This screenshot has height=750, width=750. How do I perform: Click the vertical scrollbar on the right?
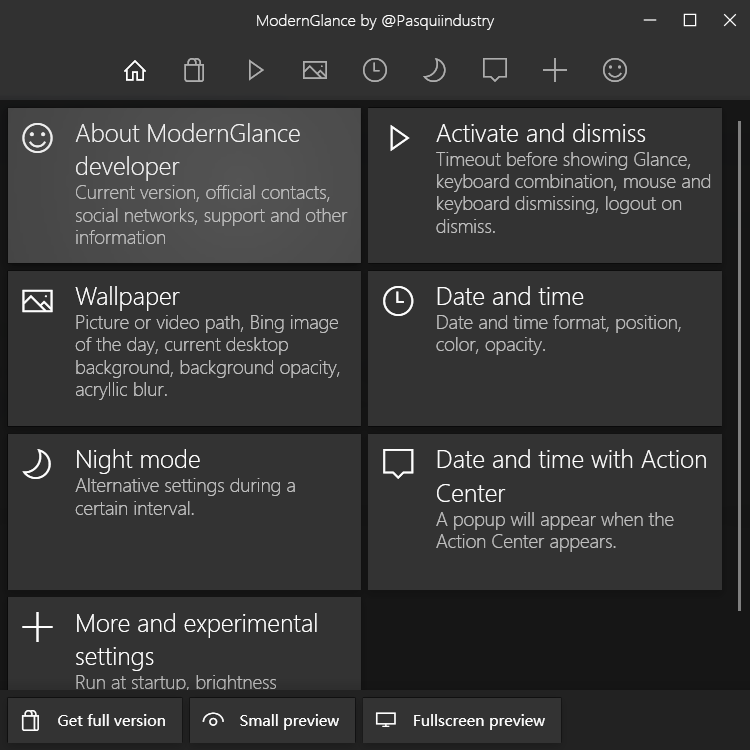pyautogui.click(x=739, y=365)
